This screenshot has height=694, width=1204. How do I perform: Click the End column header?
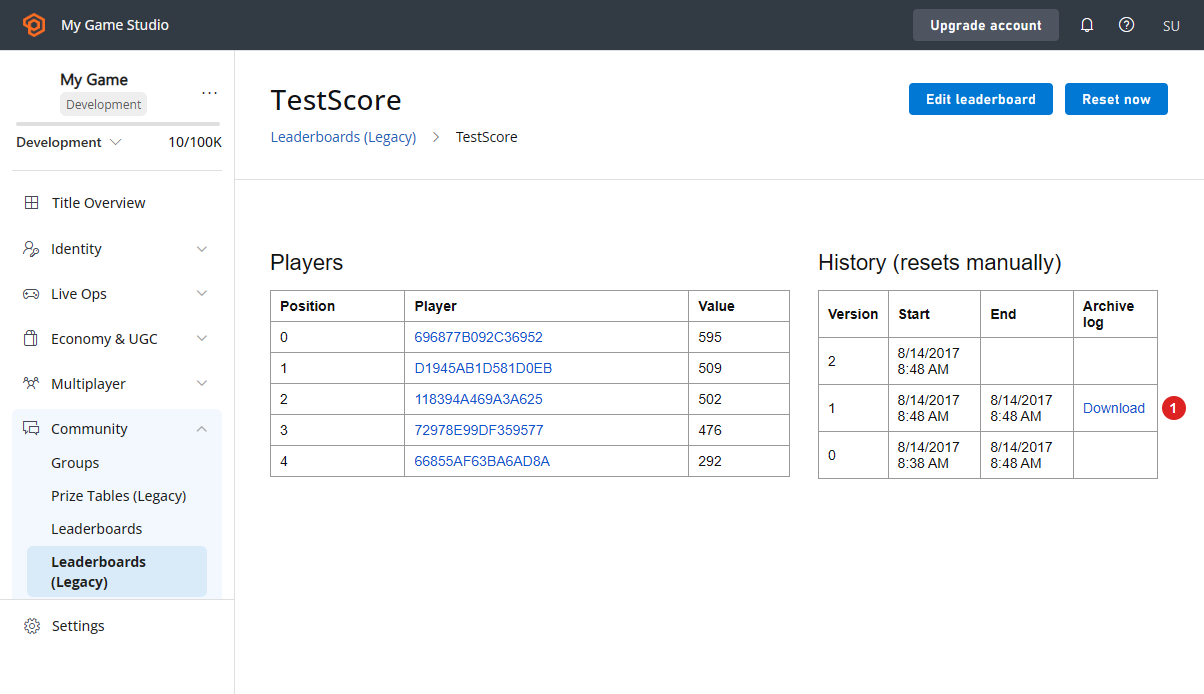click(1027, 314)
